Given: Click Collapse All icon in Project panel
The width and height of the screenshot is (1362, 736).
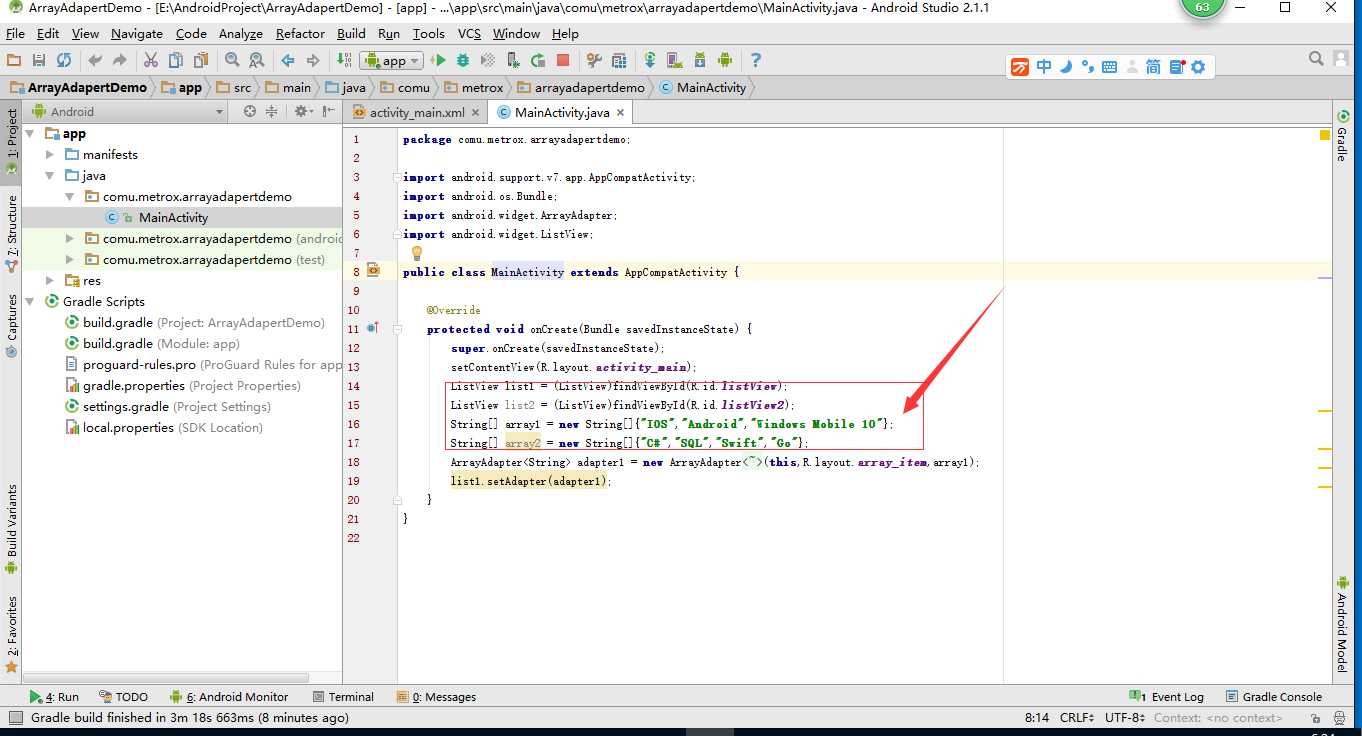Looking at the screenshot, I should tap(271, 111).
